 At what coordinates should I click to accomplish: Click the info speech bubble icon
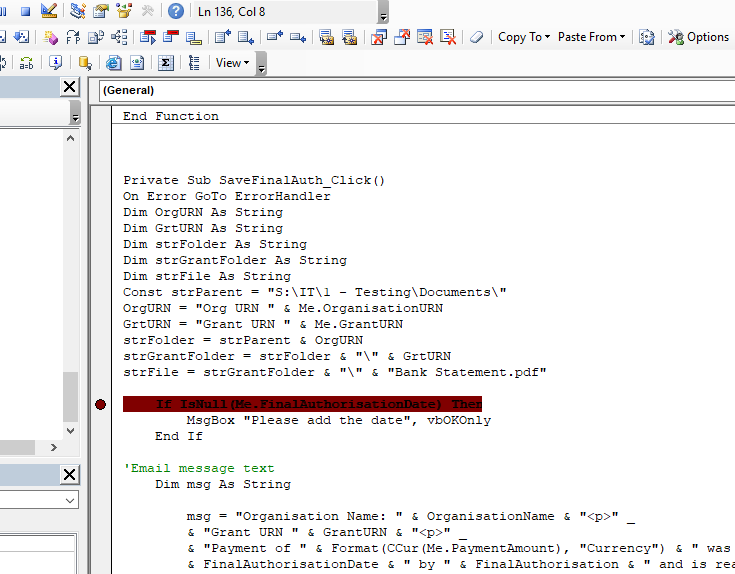click(55, 63)
